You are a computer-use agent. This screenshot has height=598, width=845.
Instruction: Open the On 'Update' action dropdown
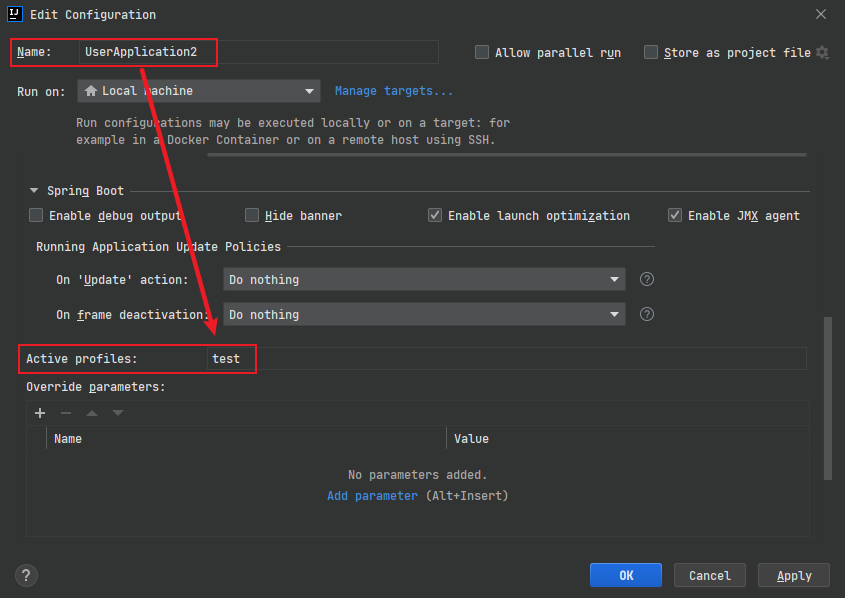coord(424,279)
